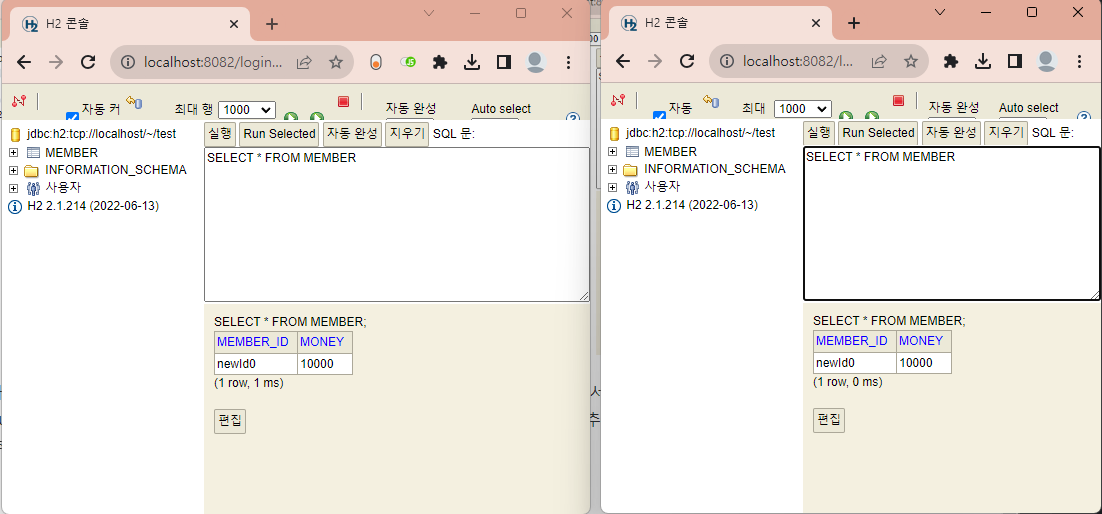Viewport: 1102px width, 514px height.
Task: Expand INFORMATION_SCHEMA node in right window
Action: coord(612,169)
